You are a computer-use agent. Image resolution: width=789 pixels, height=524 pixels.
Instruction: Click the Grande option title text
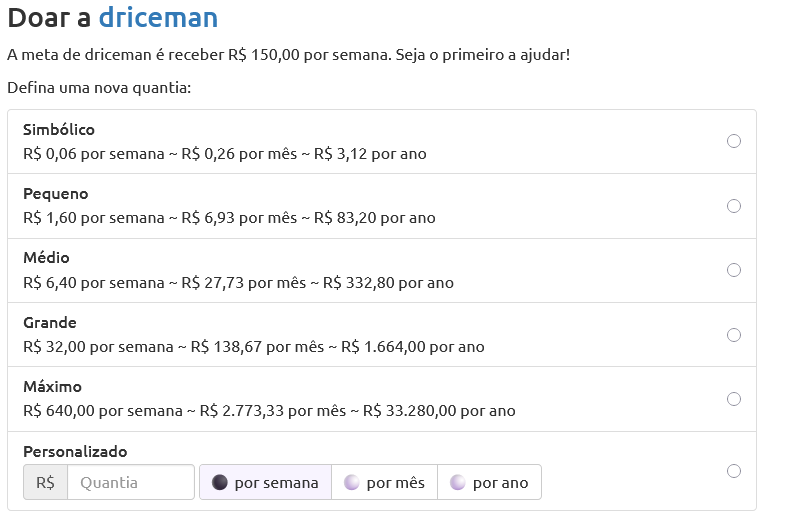click(50, 323)
